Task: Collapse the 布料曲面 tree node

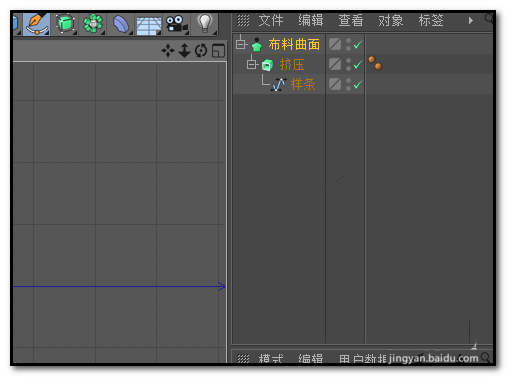Action: 241,44
